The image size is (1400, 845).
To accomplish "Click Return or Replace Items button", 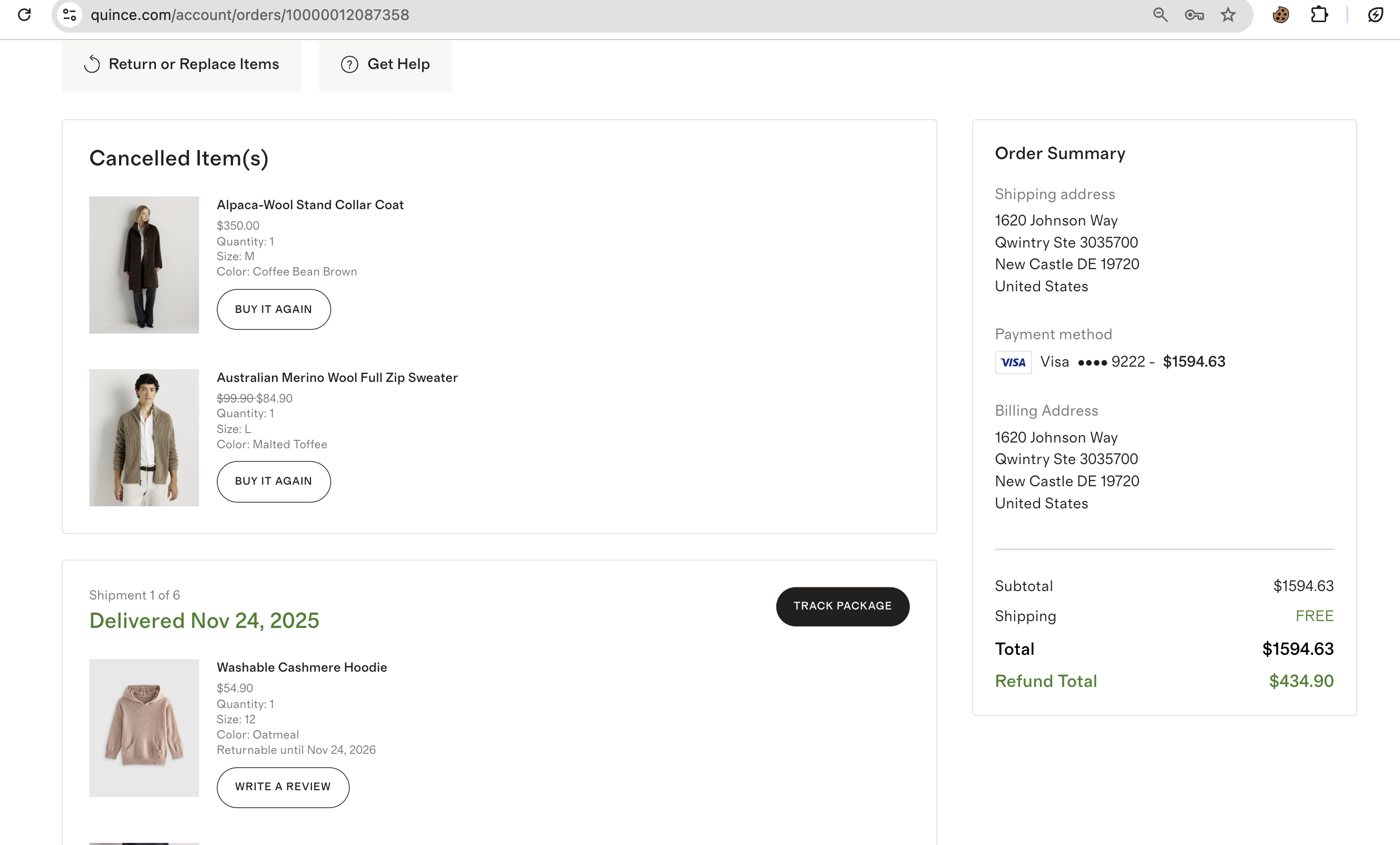I will click(x=181, y=65).
